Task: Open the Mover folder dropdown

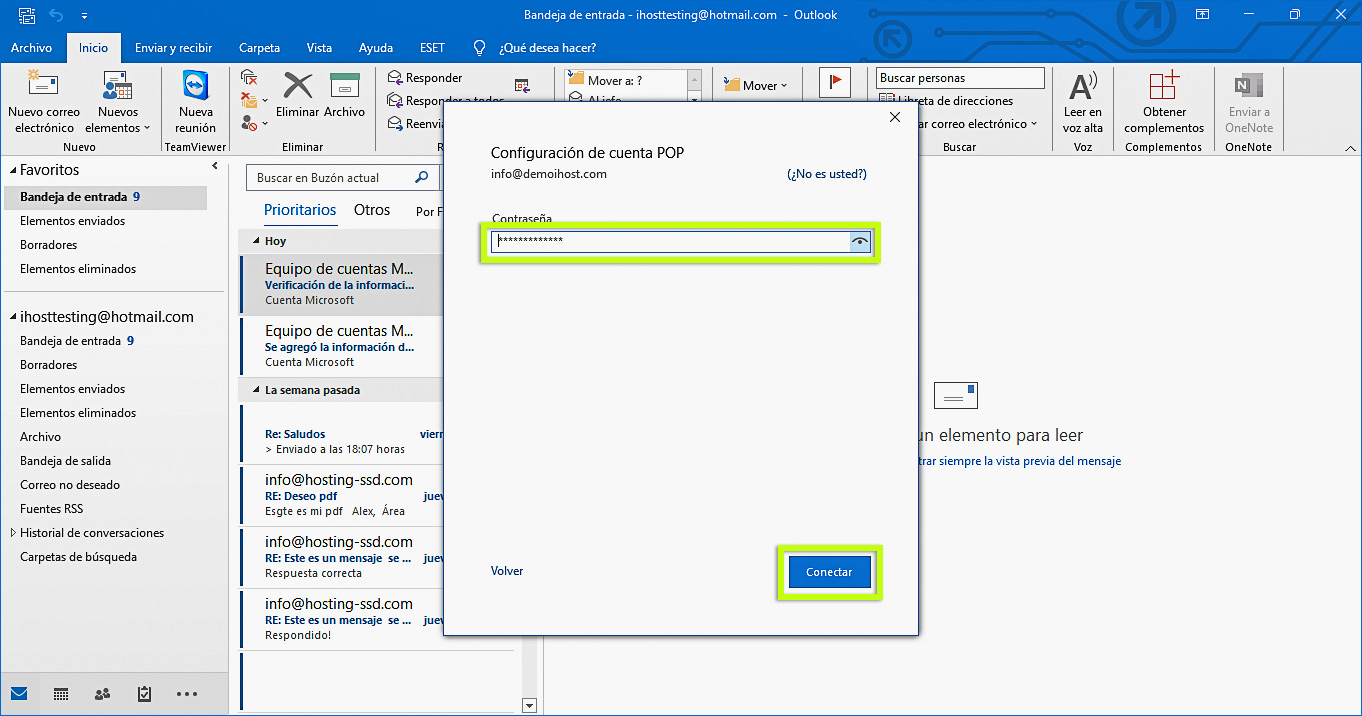Action: [x=756, y=85]
